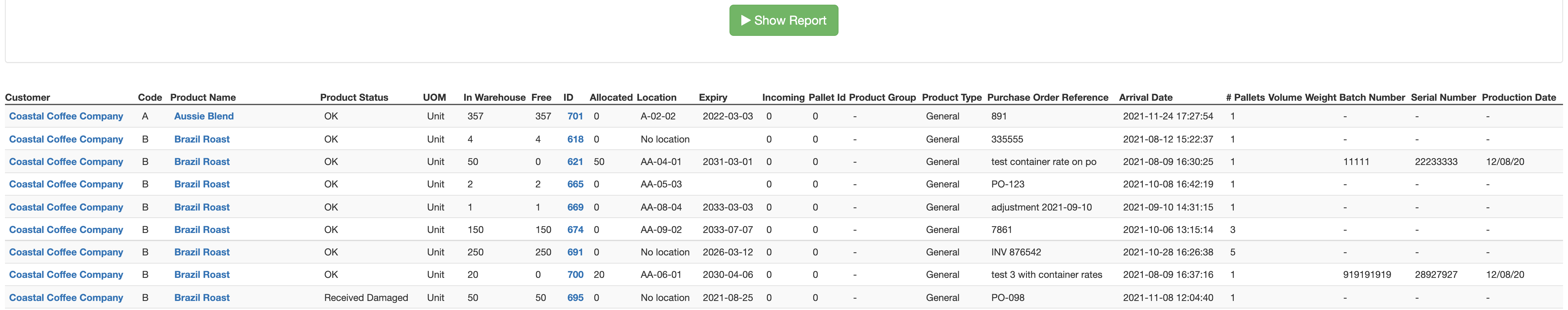Screen dimensions: 1568x310
Task: Click the In Warehouse column header
Action: pos(494,97)
